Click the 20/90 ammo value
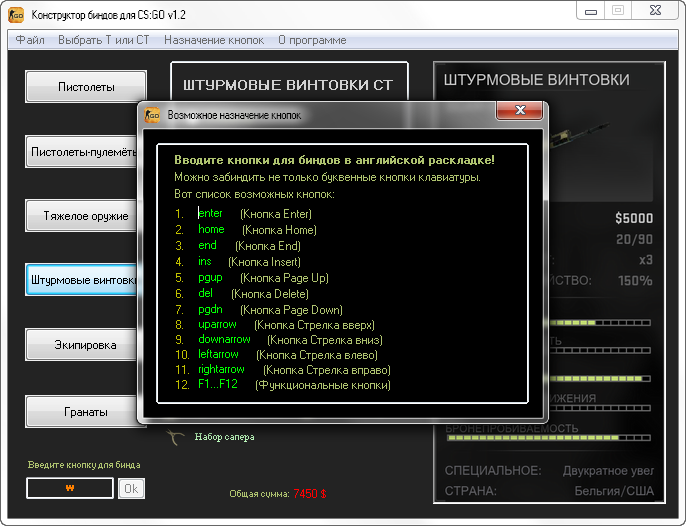Screen dimensions: 686x526 pos(634,239)
